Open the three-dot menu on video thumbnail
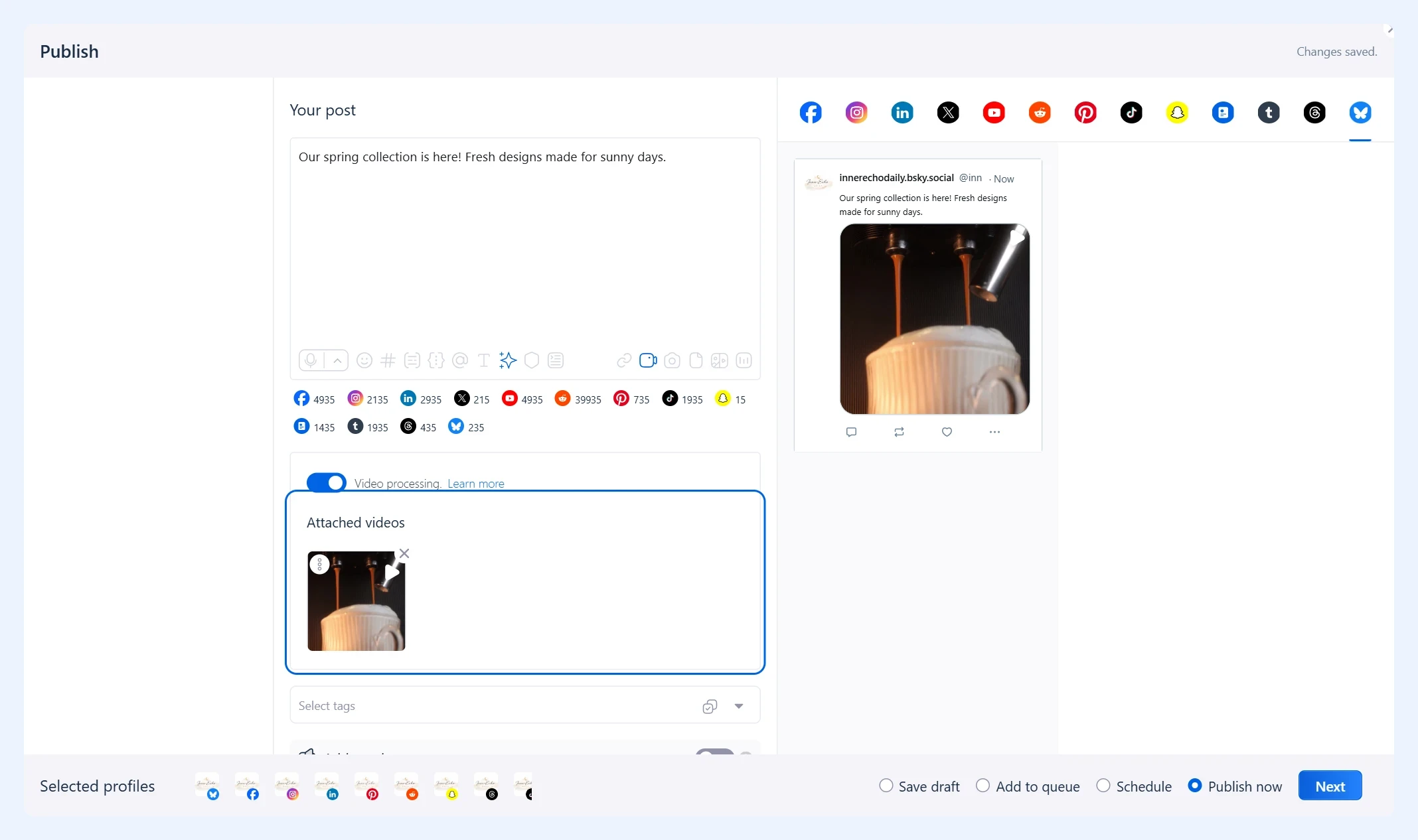Viewport: 1418px width, 840px height. point(320,564)
